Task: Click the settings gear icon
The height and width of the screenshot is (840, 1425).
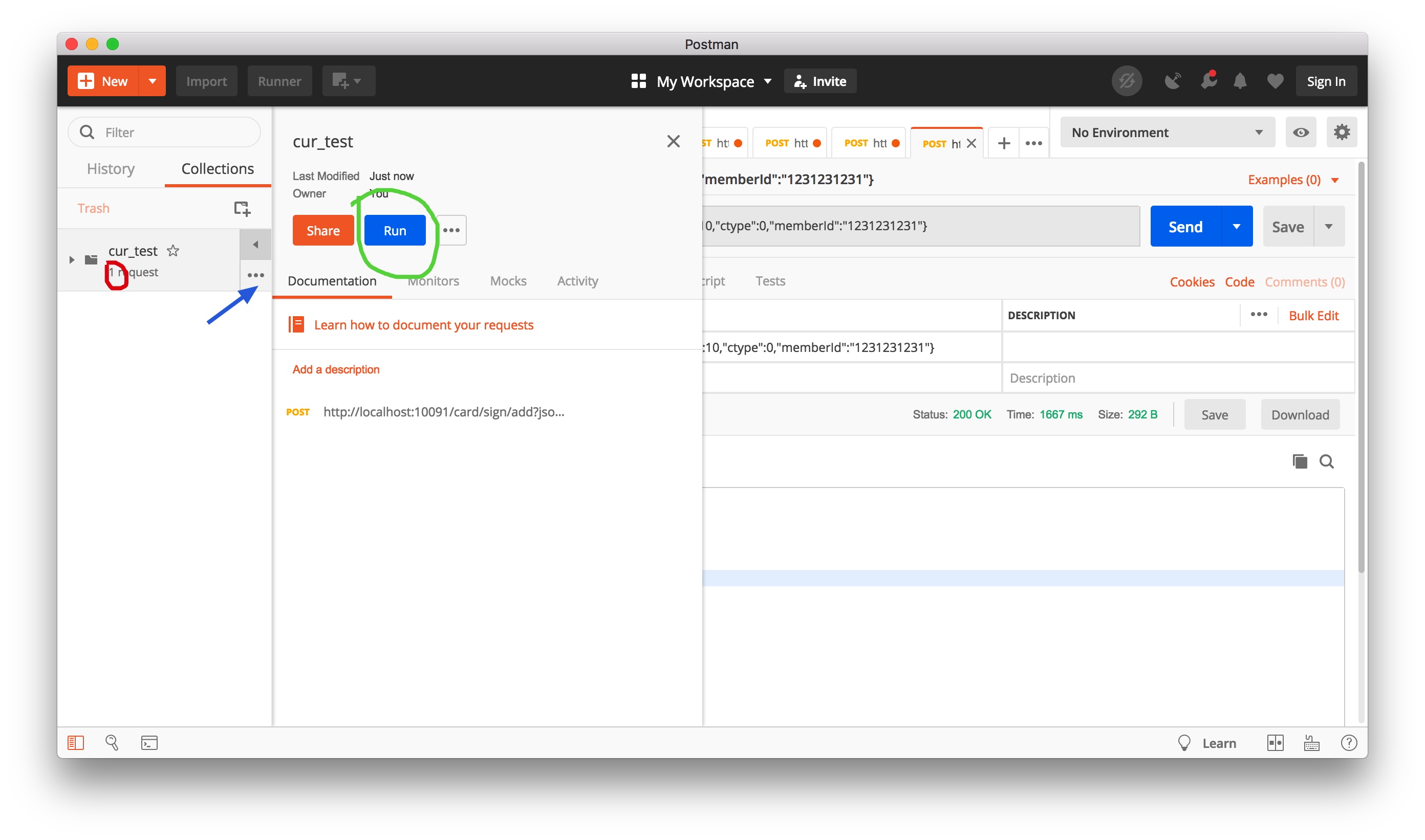Action: (x=1341, y=132)
